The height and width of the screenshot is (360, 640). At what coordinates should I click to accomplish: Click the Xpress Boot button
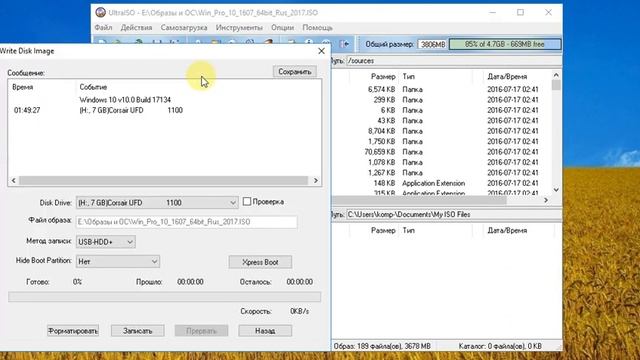tap(260, 262)
